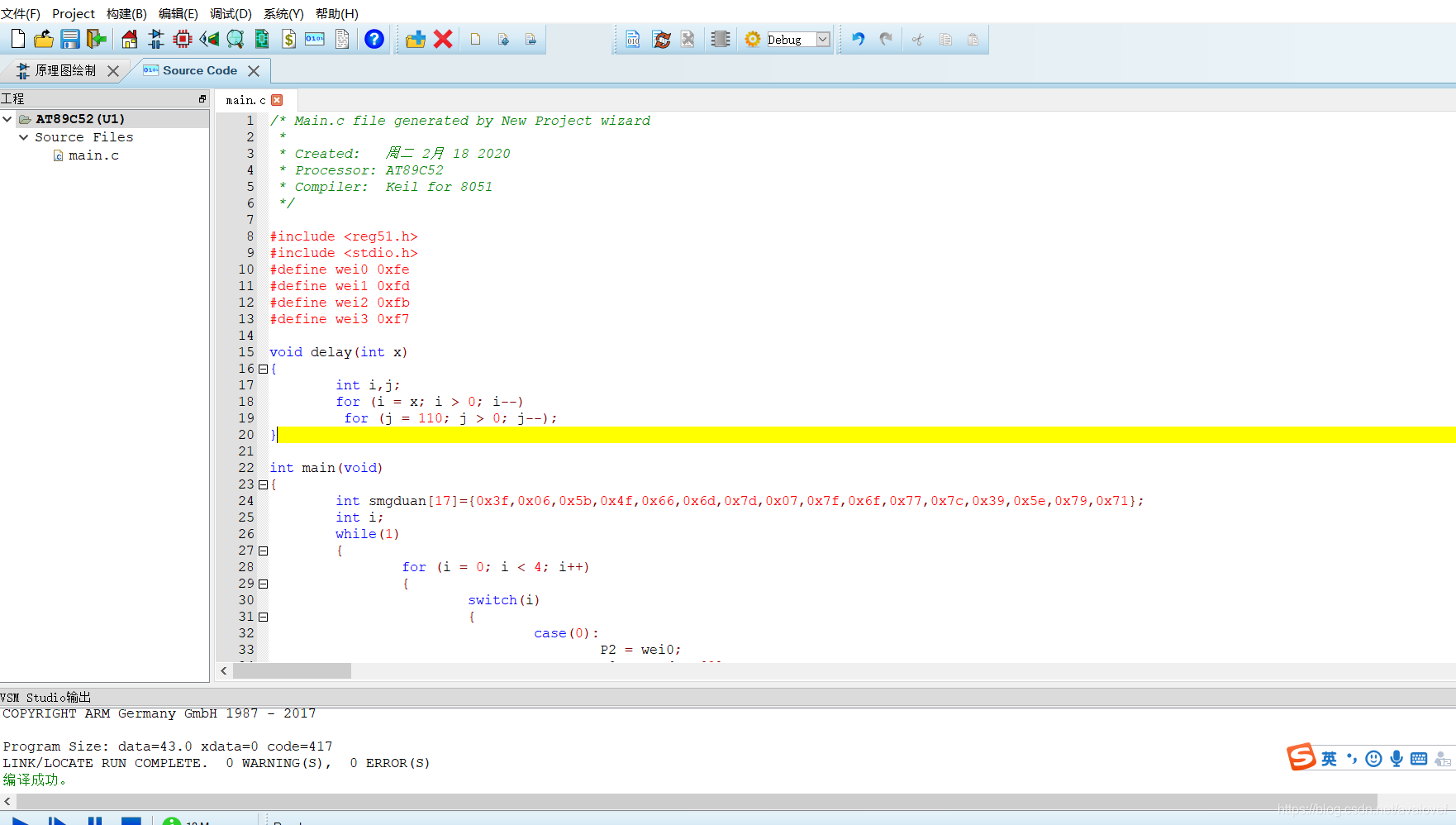Open the 调试(D) debug menu

click(231, 13)
